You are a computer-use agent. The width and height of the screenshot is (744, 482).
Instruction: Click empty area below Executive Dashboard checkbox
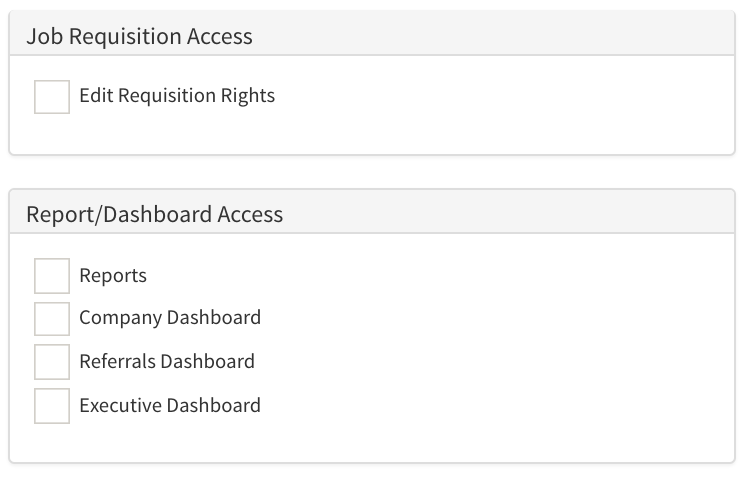52,444
